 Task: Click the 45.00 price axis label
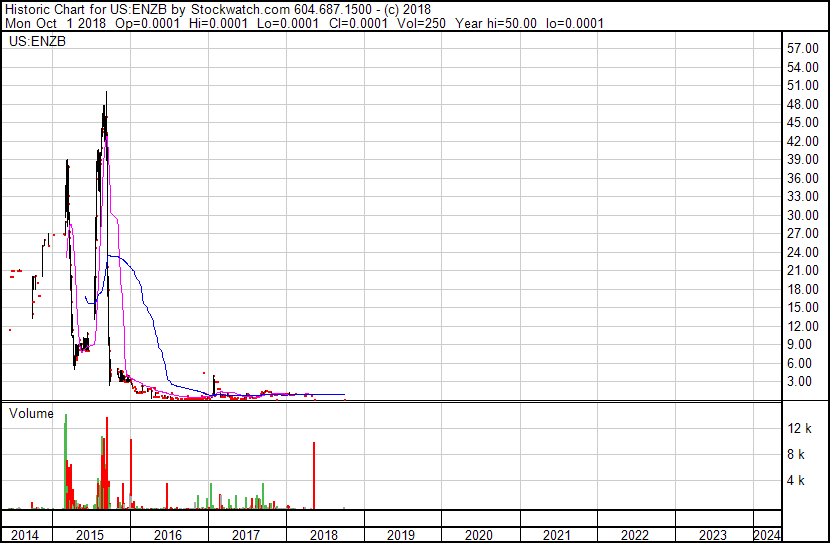tap(803, 122)
